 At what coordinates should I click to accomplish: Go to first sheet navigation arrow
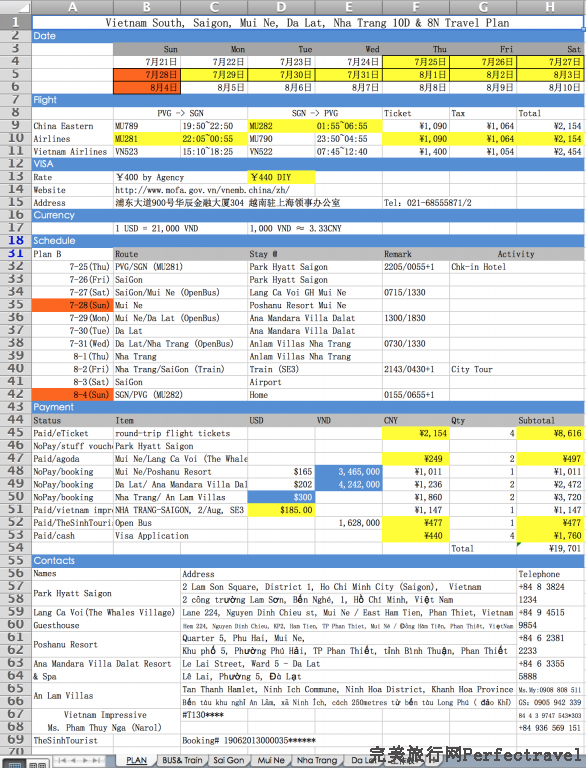coord(62,760)
